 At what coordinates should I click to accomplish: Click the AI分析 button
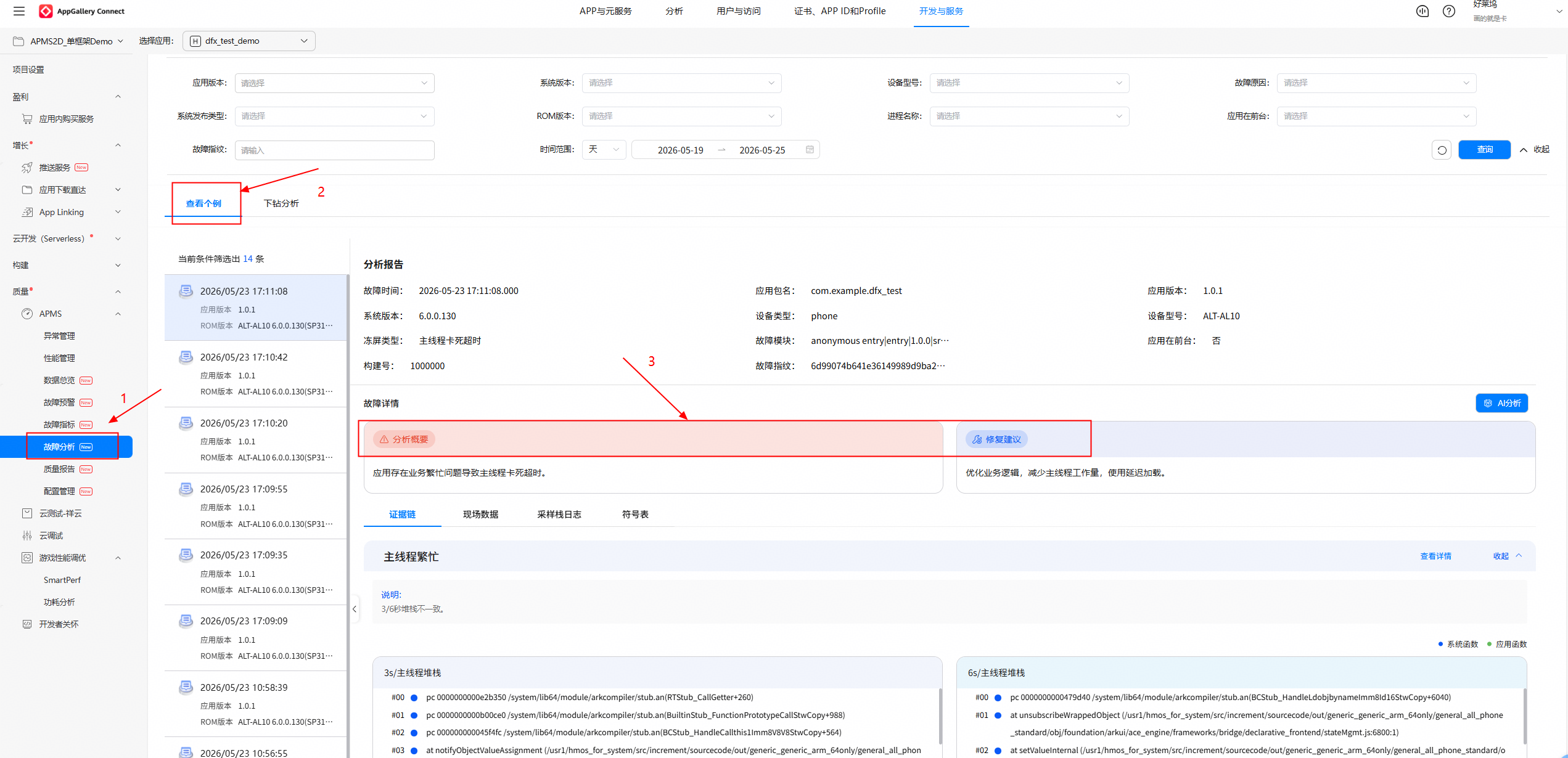[x=1501, y=403]
